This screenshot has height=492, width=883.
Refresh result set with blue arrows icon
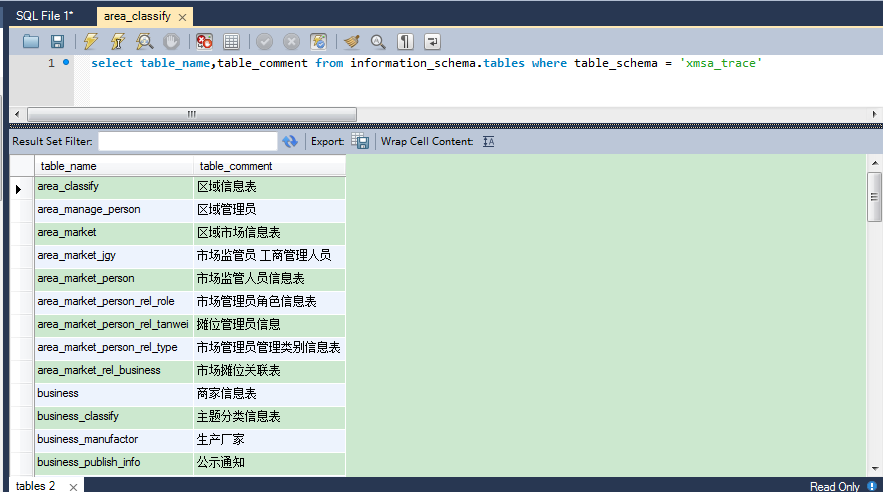(290, 141)
